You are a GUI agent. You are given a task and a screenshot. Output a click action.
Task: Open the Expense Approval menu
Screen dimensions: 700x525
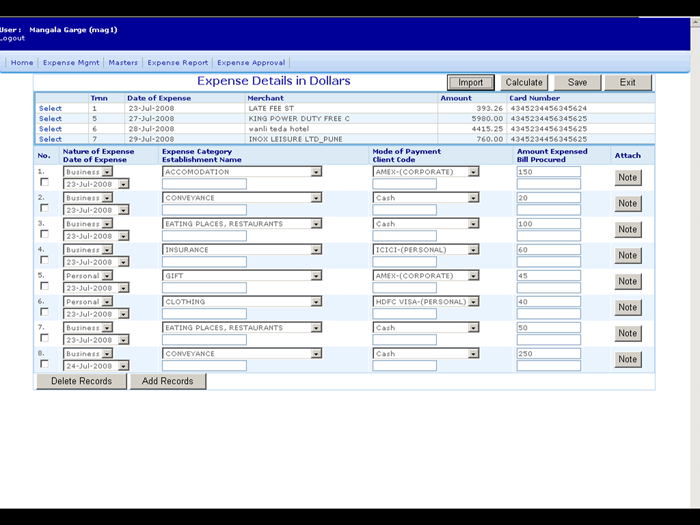point(251,62)
